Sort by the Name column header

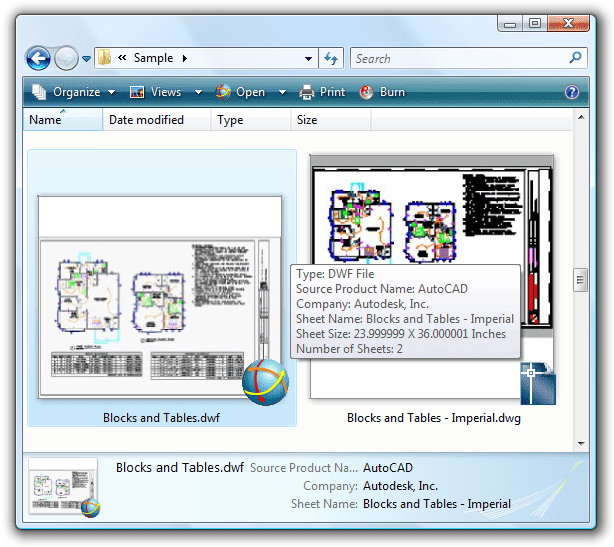pos(63,119)
